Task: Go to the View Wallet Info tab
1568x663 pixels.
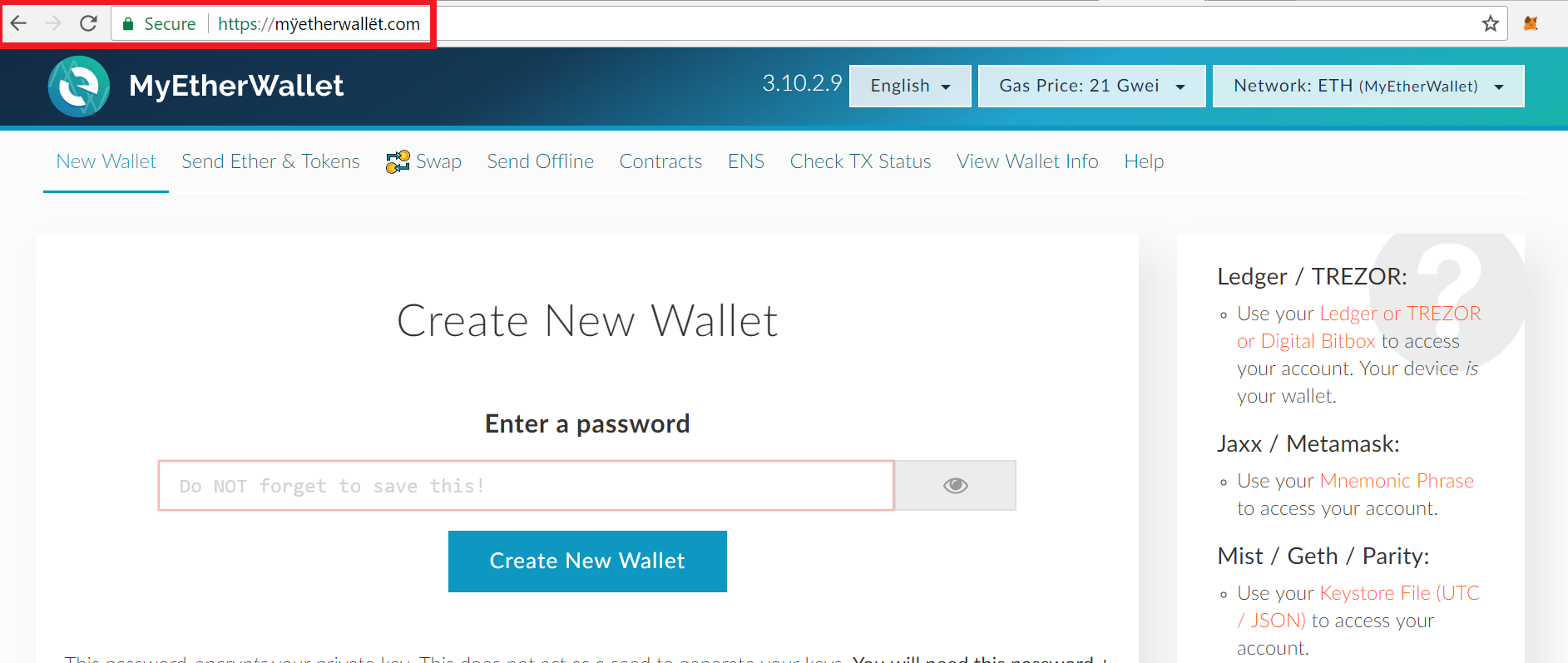Action: tap(1027, 161)
